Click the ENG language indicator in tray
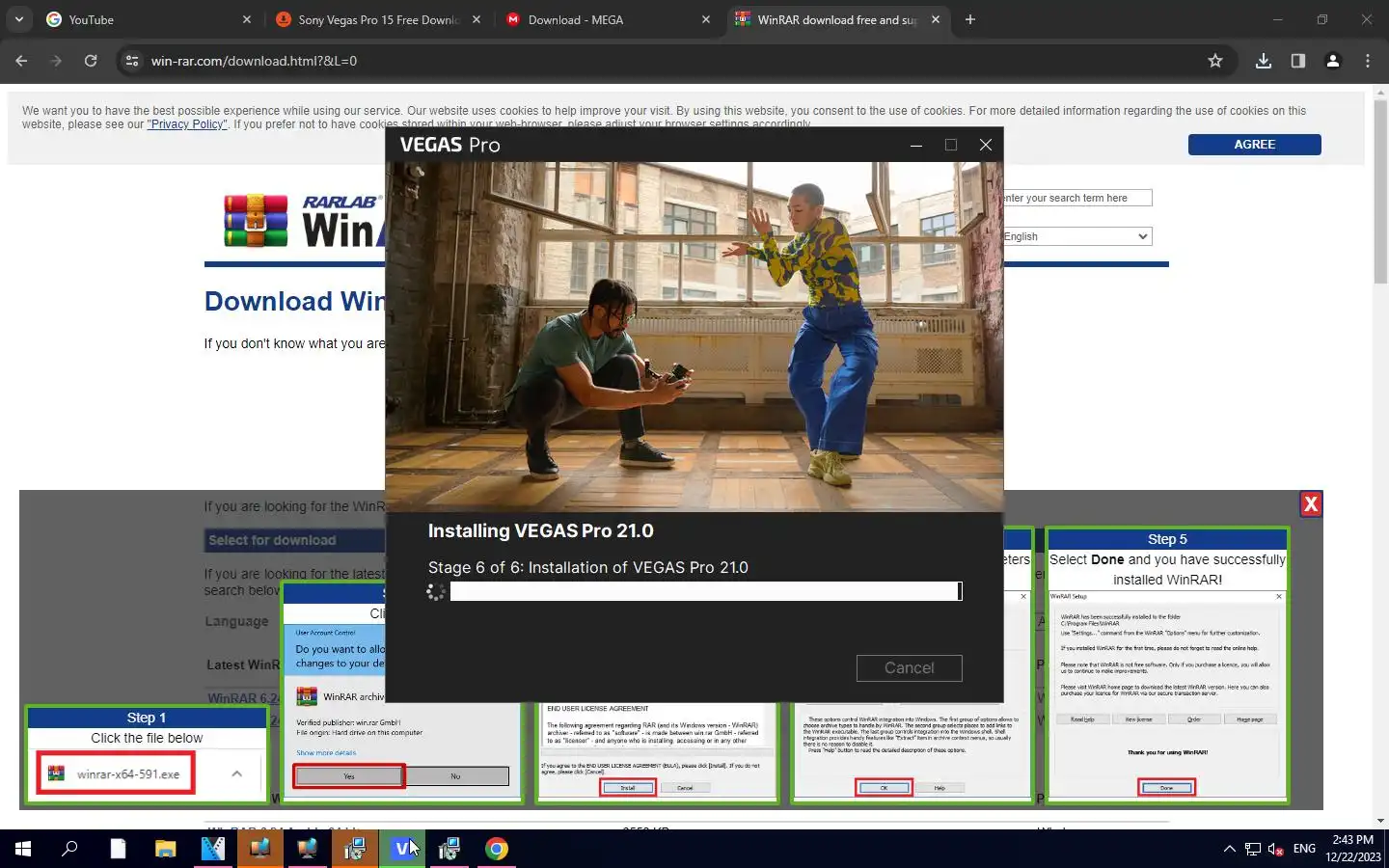The image size is (1389, 868). tap(1304, 849)
